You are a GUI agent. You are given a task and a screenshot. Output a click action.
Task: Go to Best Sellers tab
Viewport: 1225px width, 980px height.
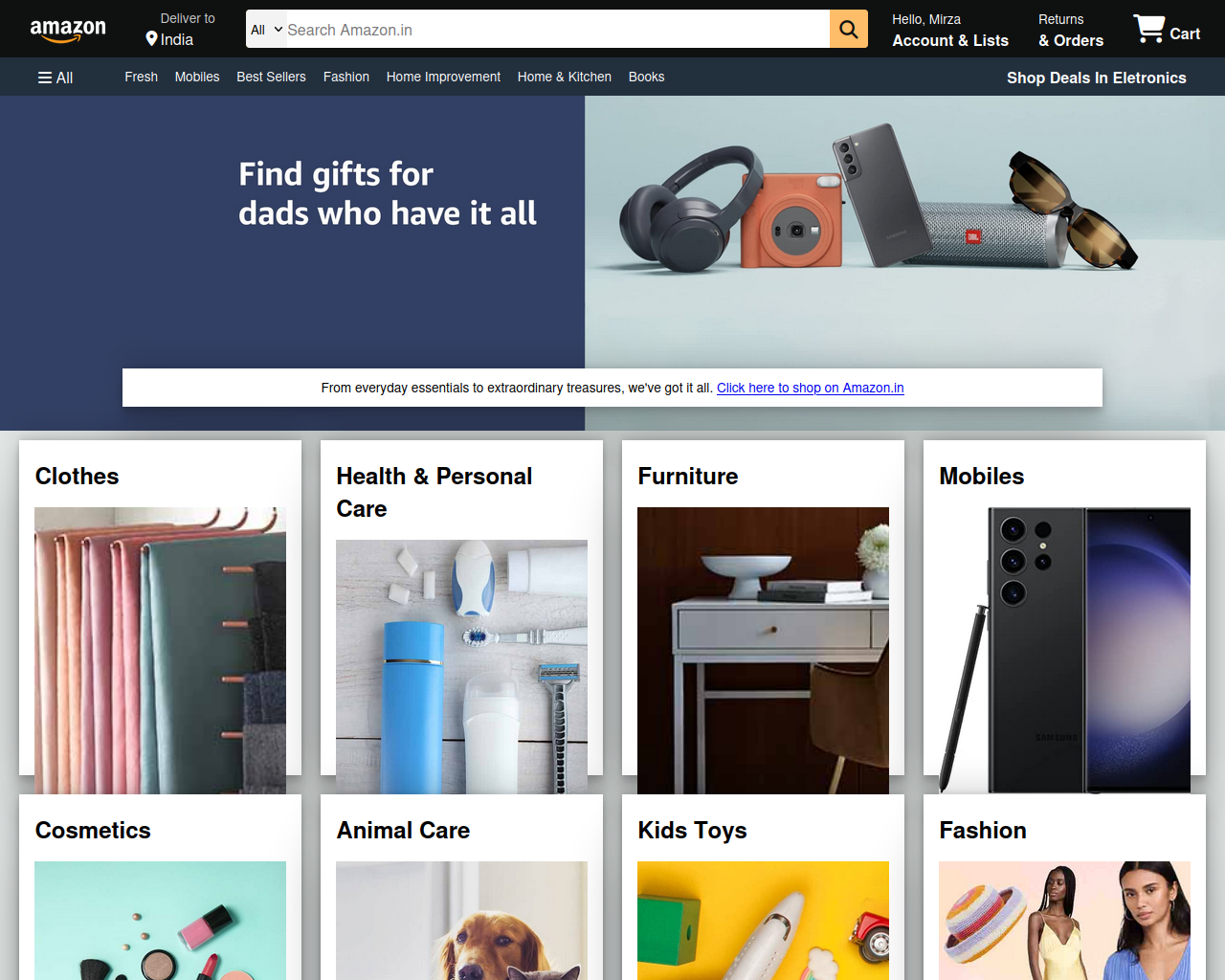271,77
